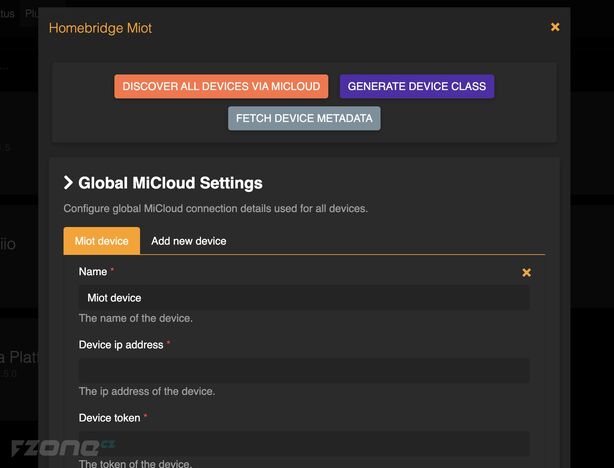The image size is (614, 468).
Task: Click the Device token label
Action: point(109,417)
